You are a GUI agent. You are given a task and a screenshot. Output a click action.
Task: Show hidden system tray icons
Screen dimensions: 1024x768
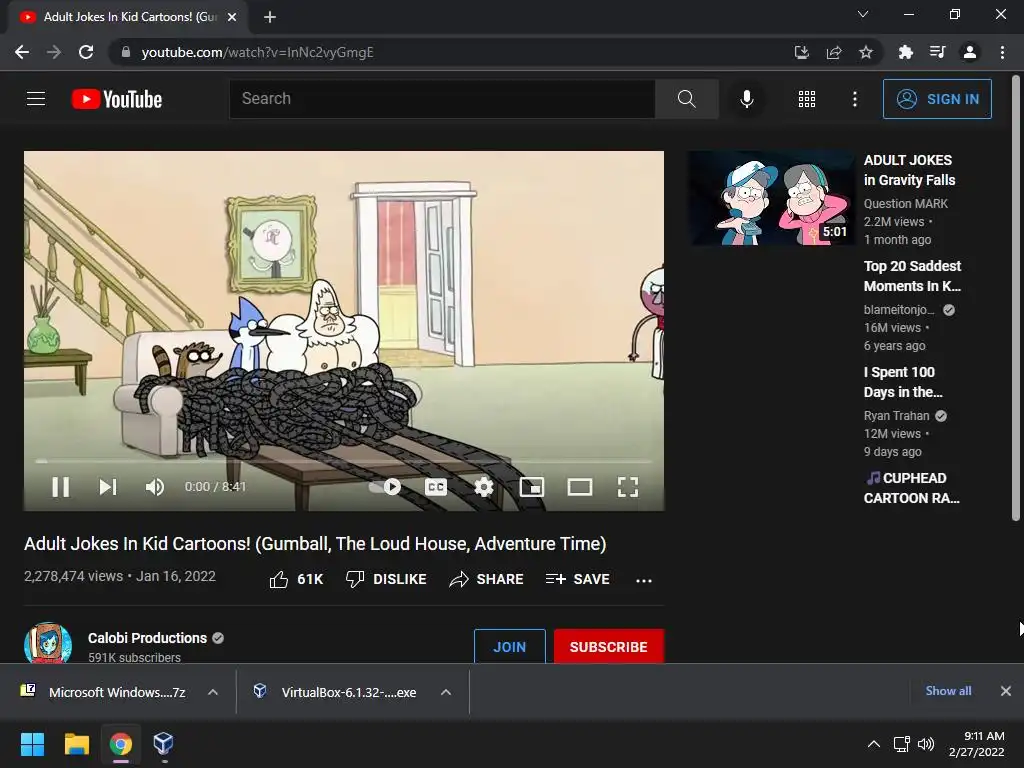click(873, 744)
